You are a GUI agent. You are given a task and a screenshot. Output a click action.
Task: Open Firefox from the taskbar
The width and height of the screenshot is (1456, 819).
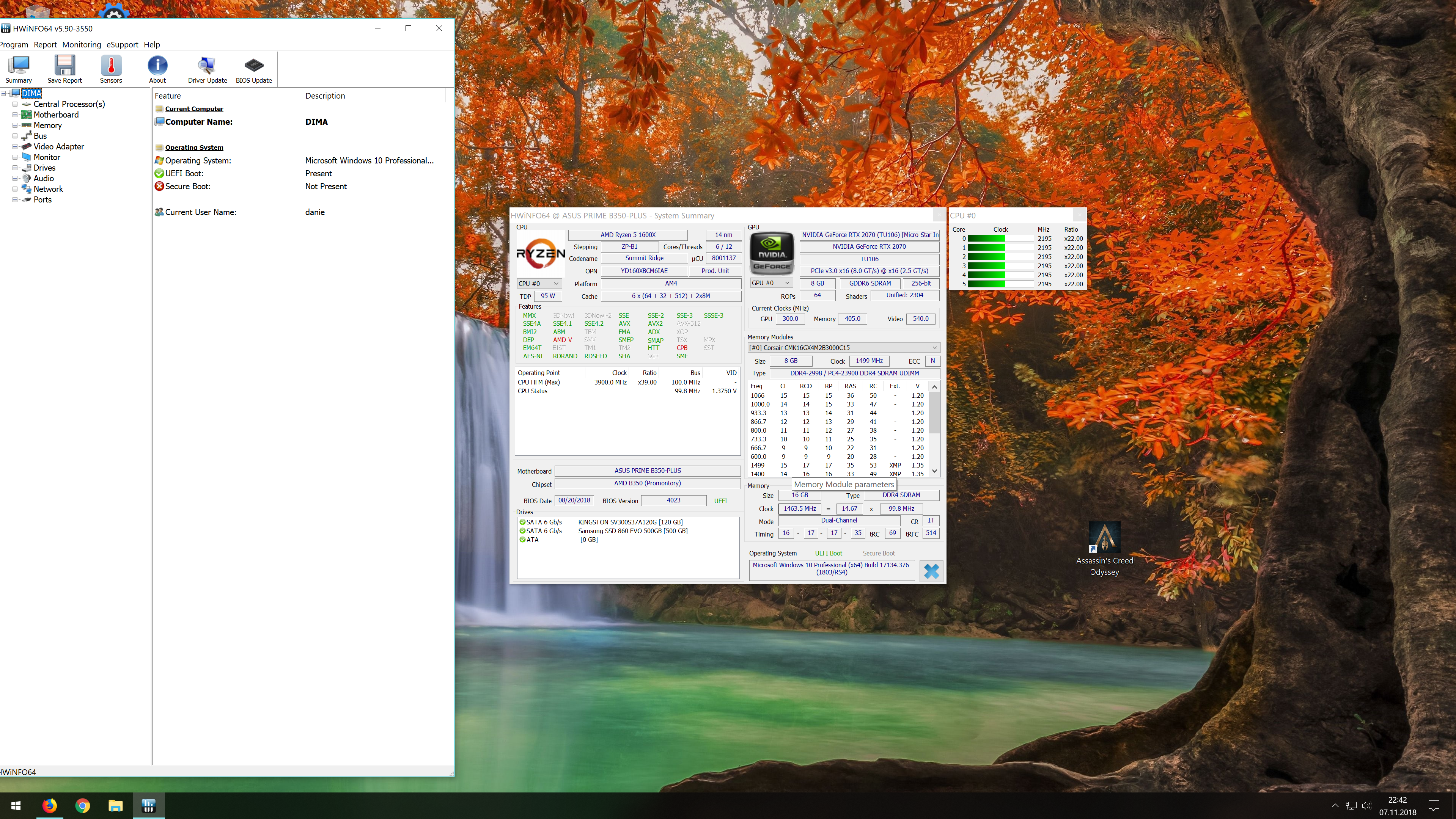pos(49,805)
